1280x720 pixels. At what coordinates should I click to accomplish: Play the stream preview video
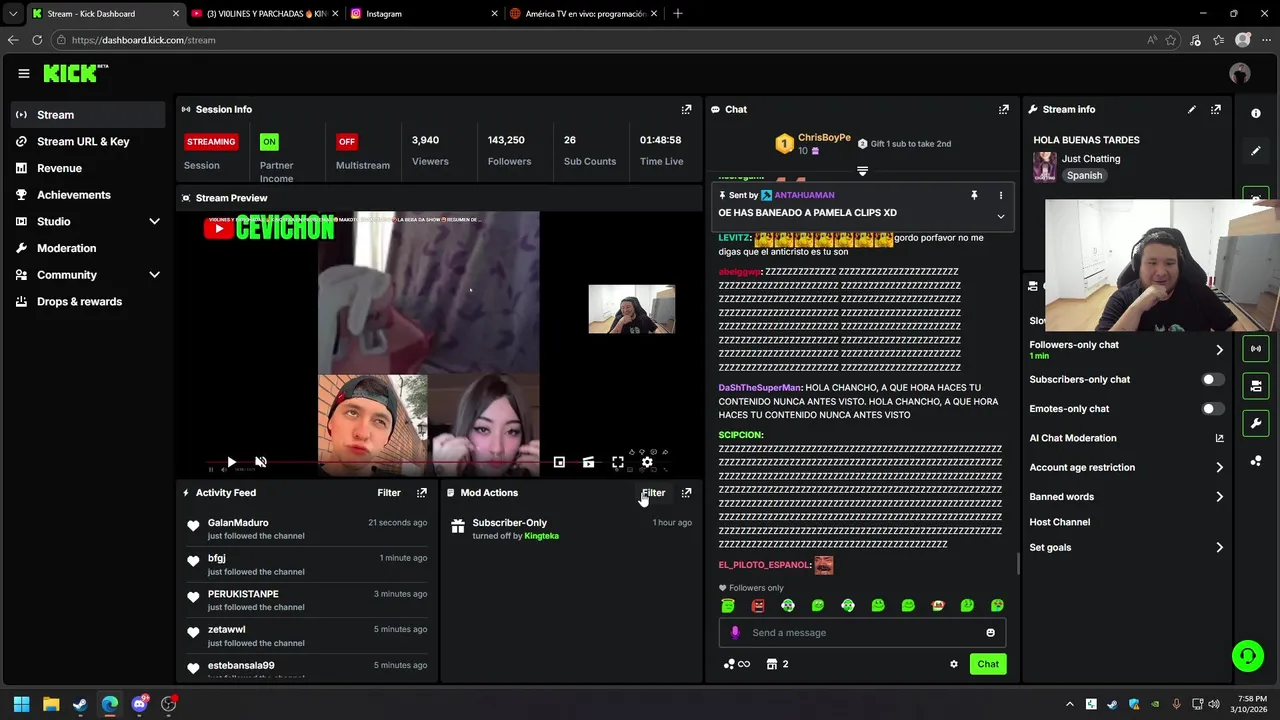(231, 462)
